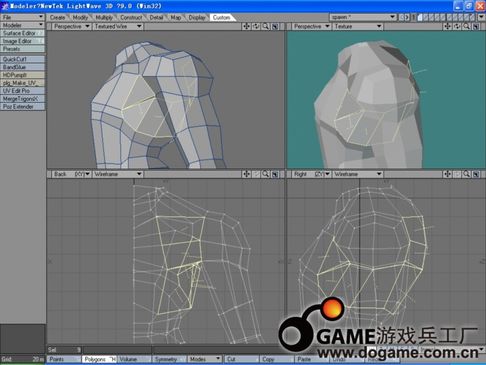Open the Image Editor
This screenshot has width=486, height=365.
(22, 41)
